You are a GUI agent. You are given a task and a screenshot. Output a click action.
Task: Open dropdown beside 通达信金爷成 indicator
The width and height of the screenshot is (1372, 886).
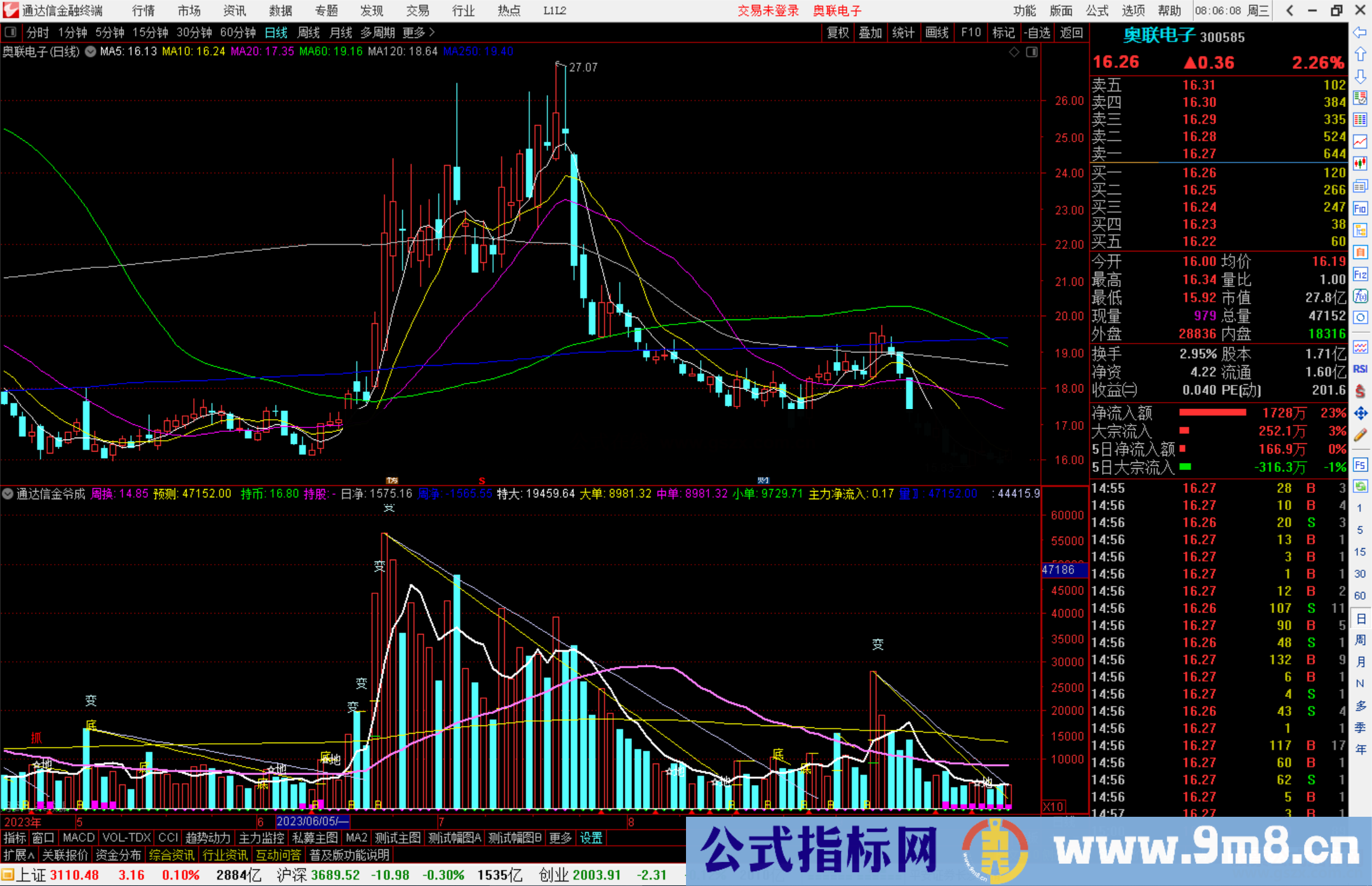click(x=8, y=493)
